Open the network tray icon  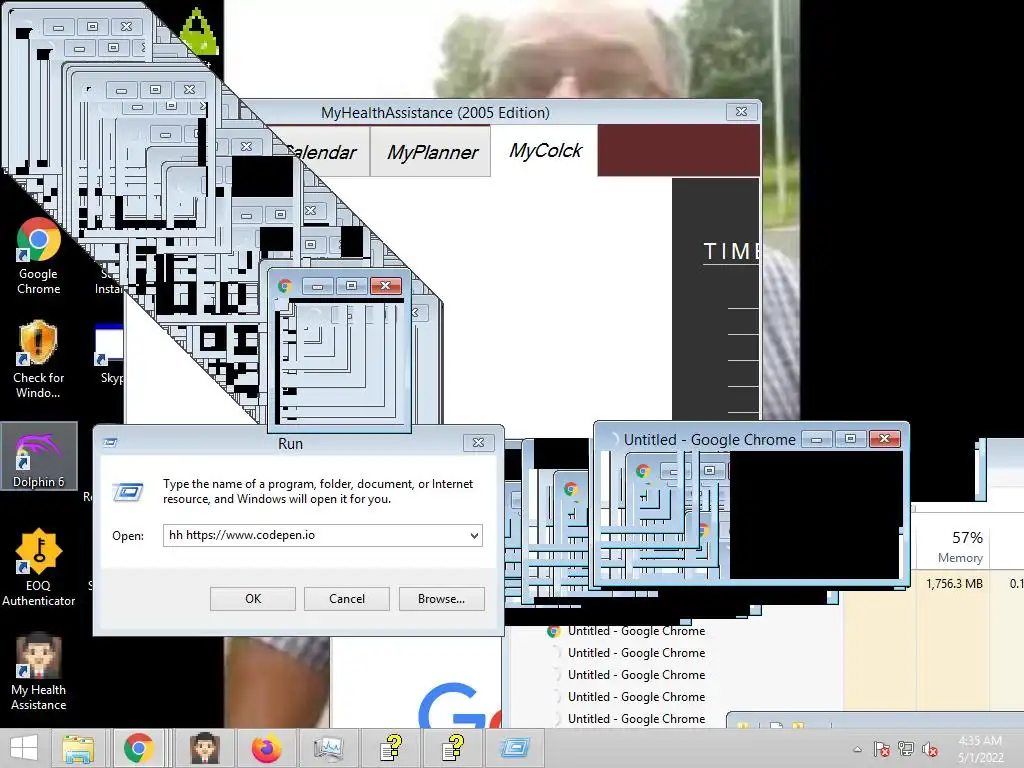pos(906,749)
